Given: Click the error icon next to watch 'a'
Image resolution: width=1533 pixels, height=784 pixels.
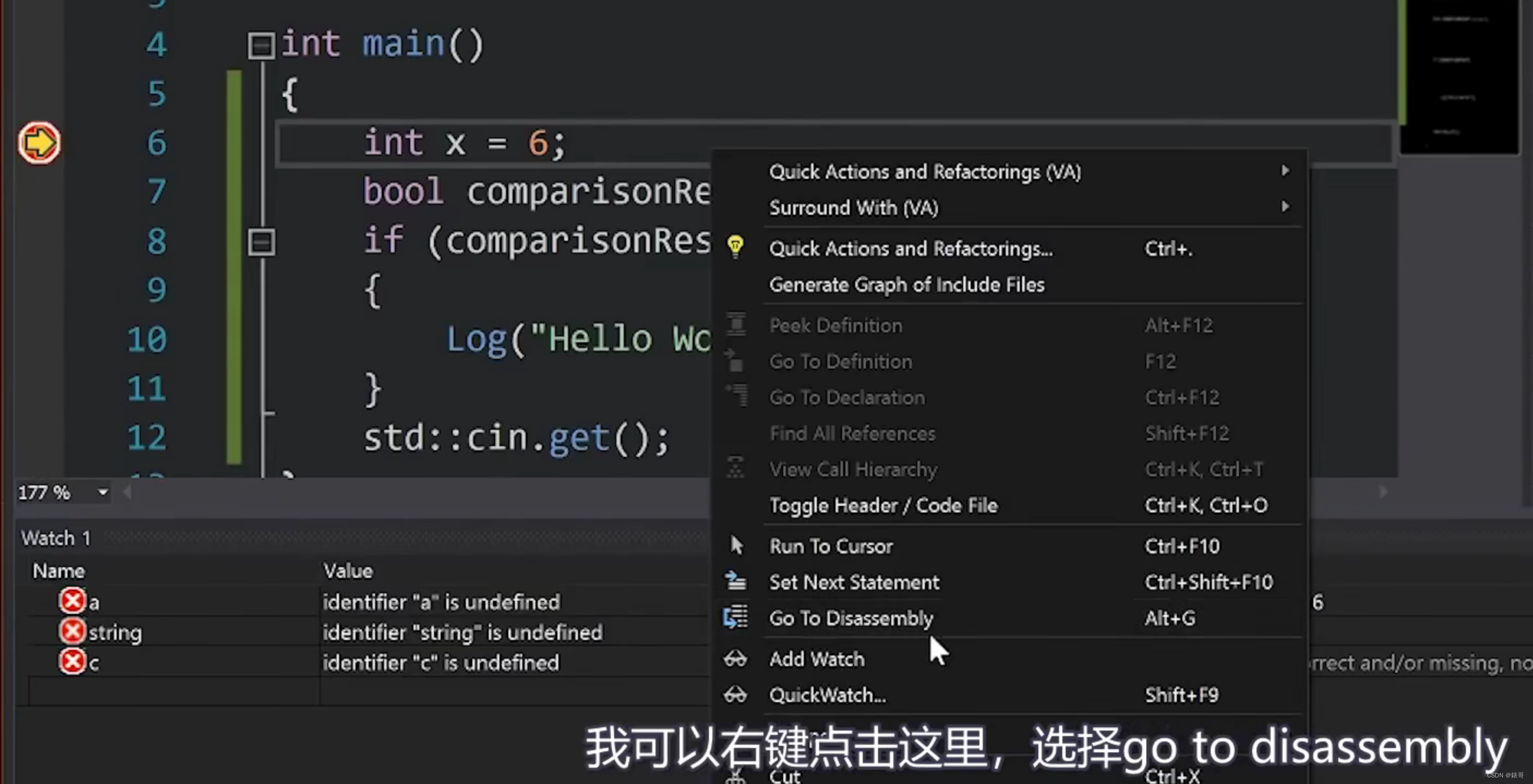Looking at the screenshot, I should [73, 601].
